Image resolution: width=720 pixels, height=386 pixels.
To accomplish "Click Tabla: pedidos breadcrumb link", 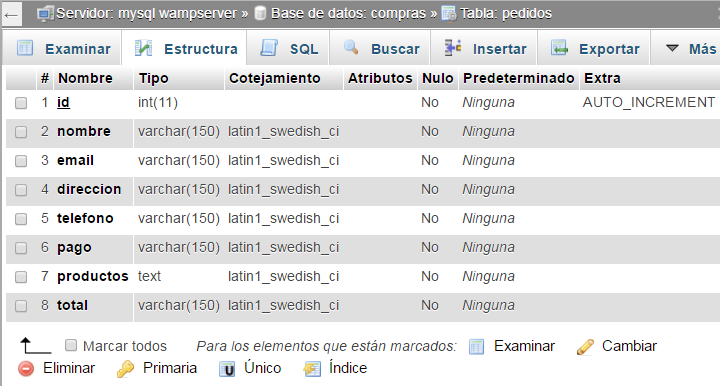I will (x=506, y=14).
